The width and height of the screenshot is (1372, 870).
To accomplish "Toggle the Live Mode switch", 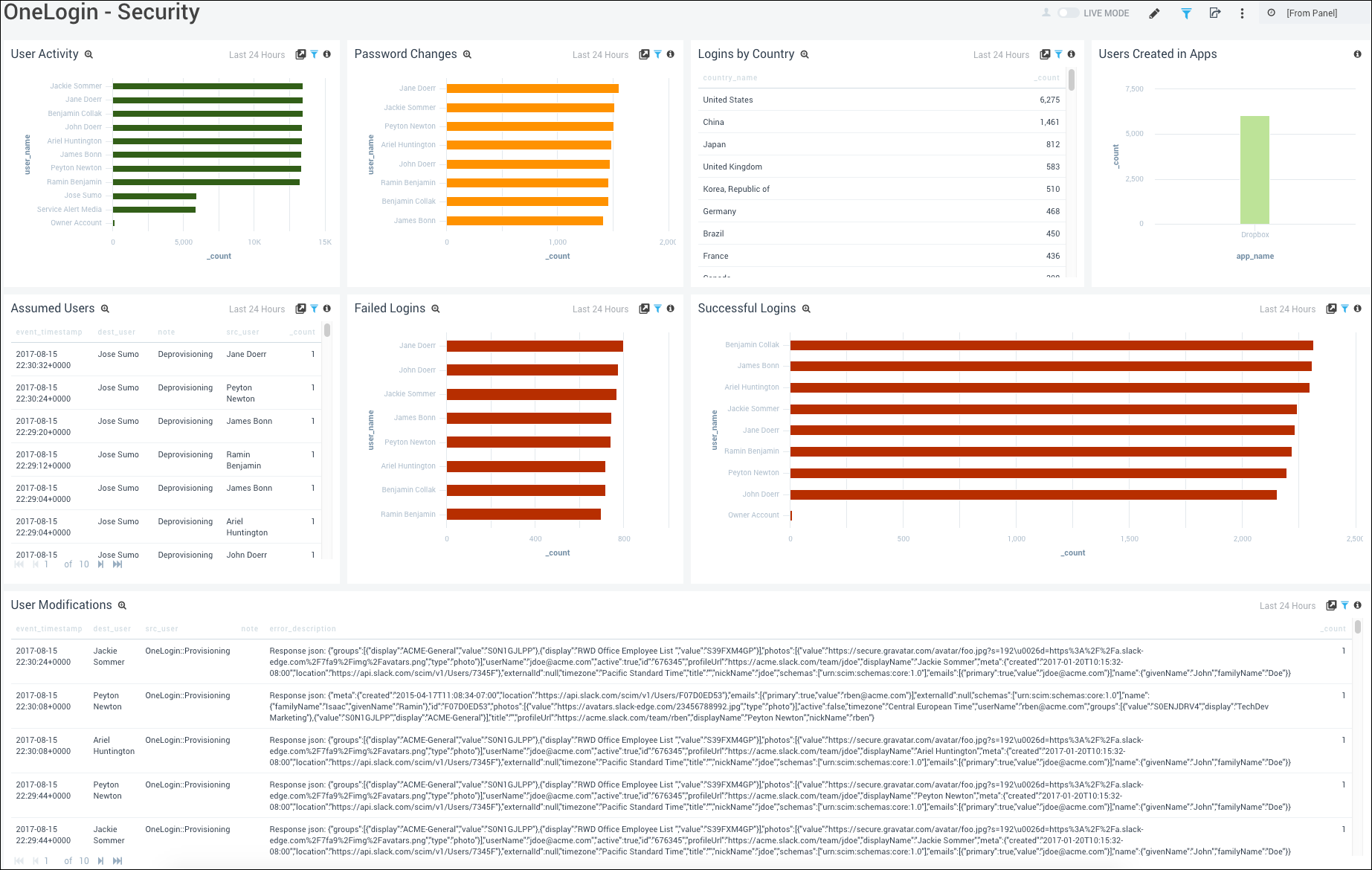I will coord(1069,13).
